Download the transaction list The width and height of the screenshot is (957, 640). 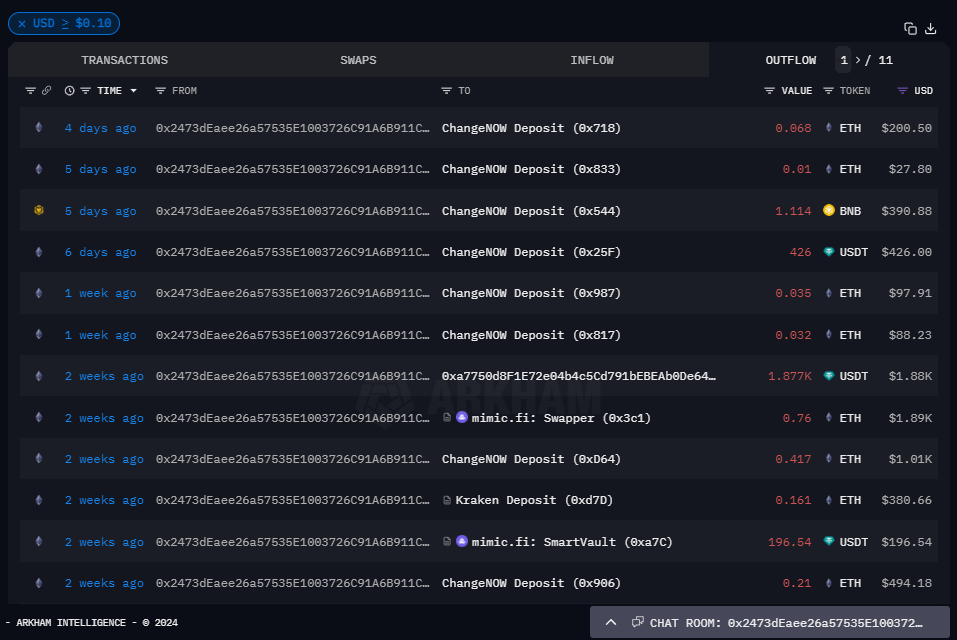pos(930,29)
